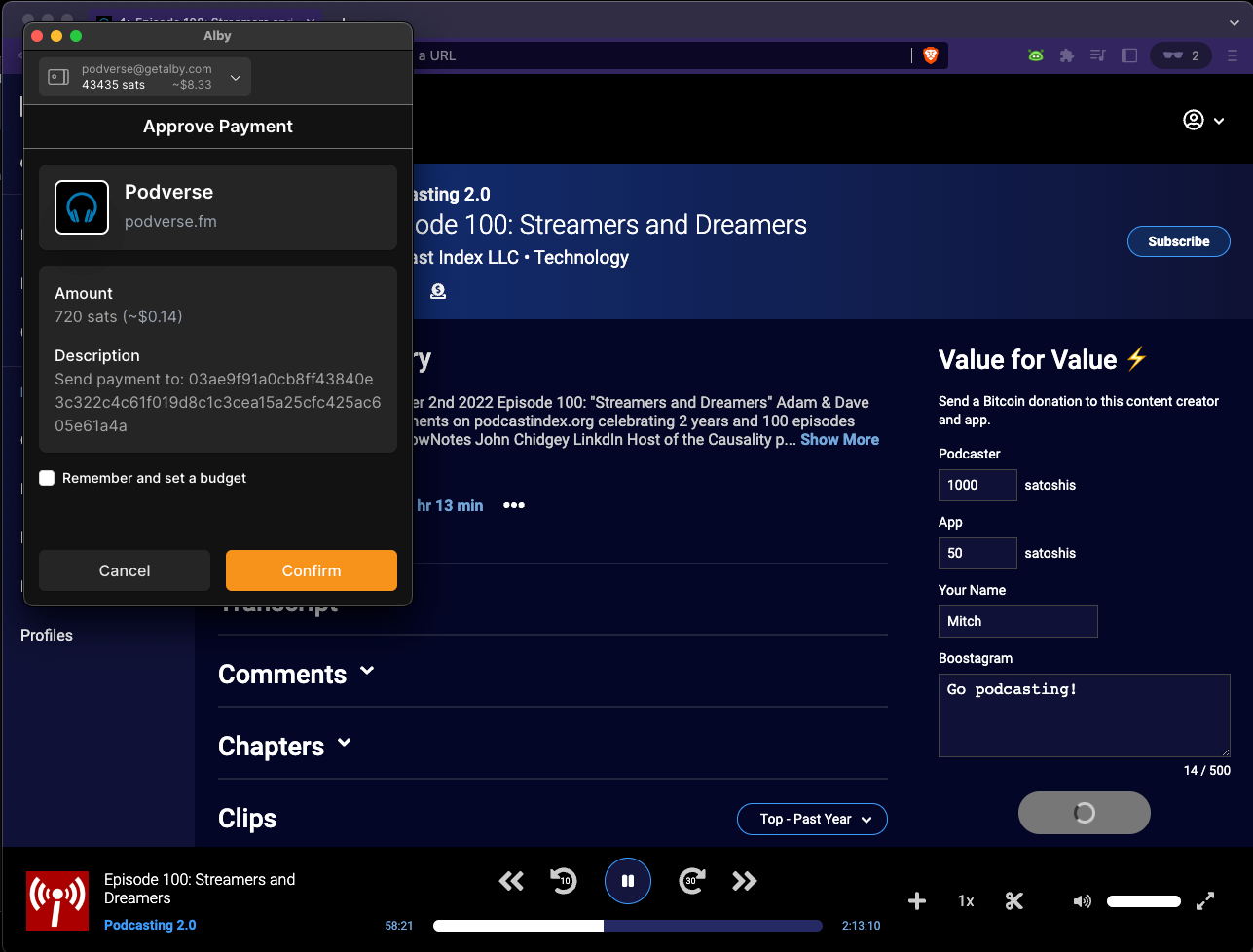Screen dimensions: 1253x952
Task: Click the payment description pubkey text
Action: click(x=218, y=402)
